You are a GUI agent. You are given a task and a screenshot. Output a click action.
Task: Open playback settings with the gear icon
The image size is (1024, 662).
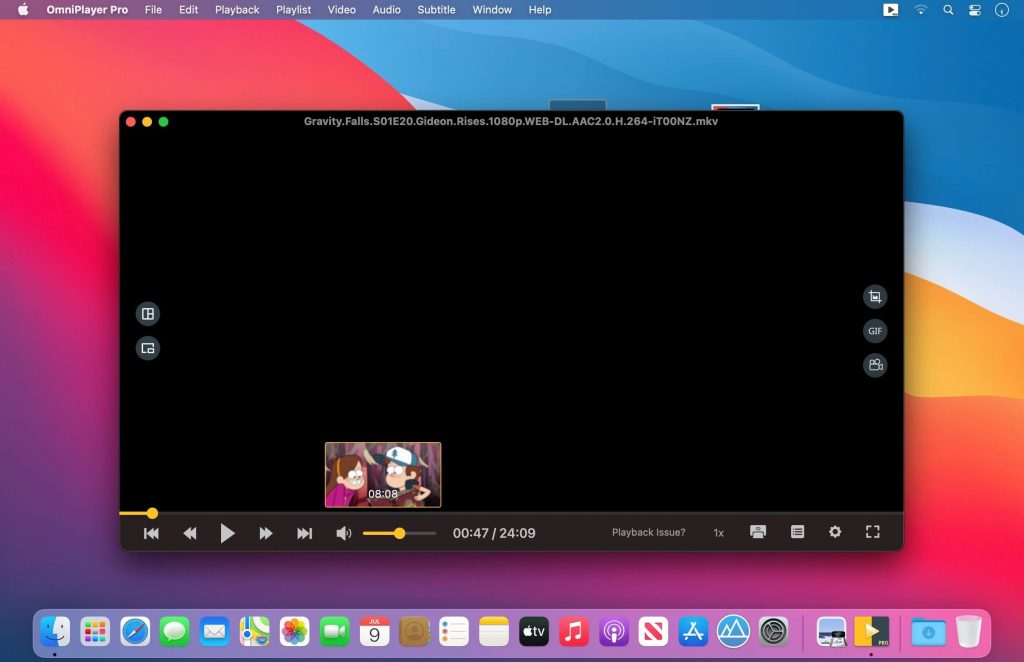(x=835, y=532)
